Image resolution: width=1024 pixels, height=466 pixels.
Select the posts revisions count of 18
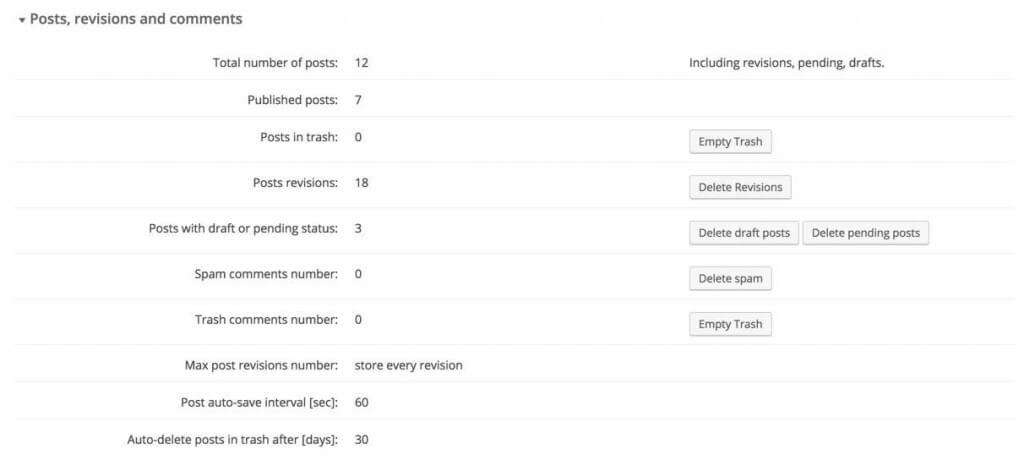362,183
